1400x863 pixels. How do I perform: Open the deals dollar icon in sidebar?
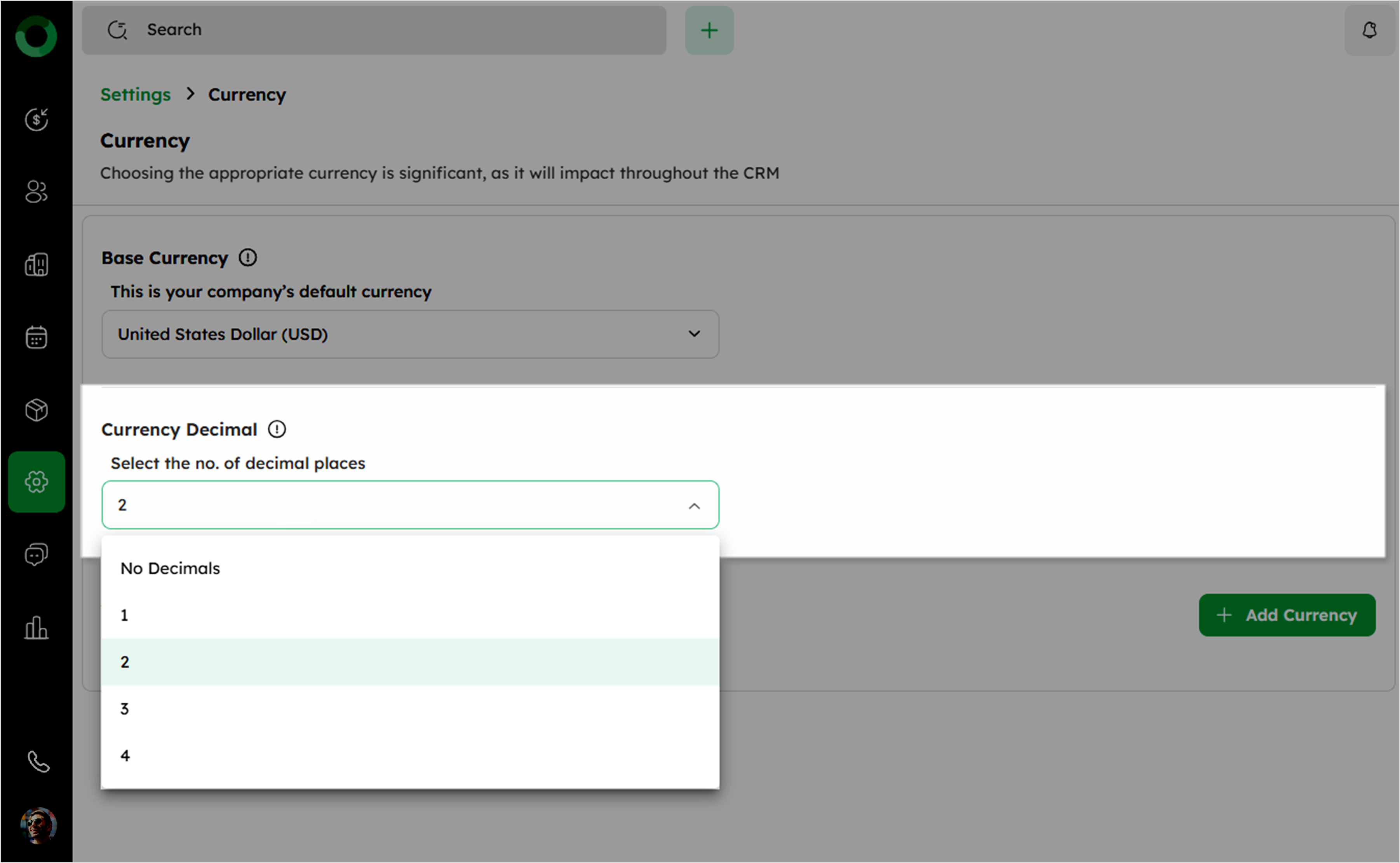pos(37,119)
